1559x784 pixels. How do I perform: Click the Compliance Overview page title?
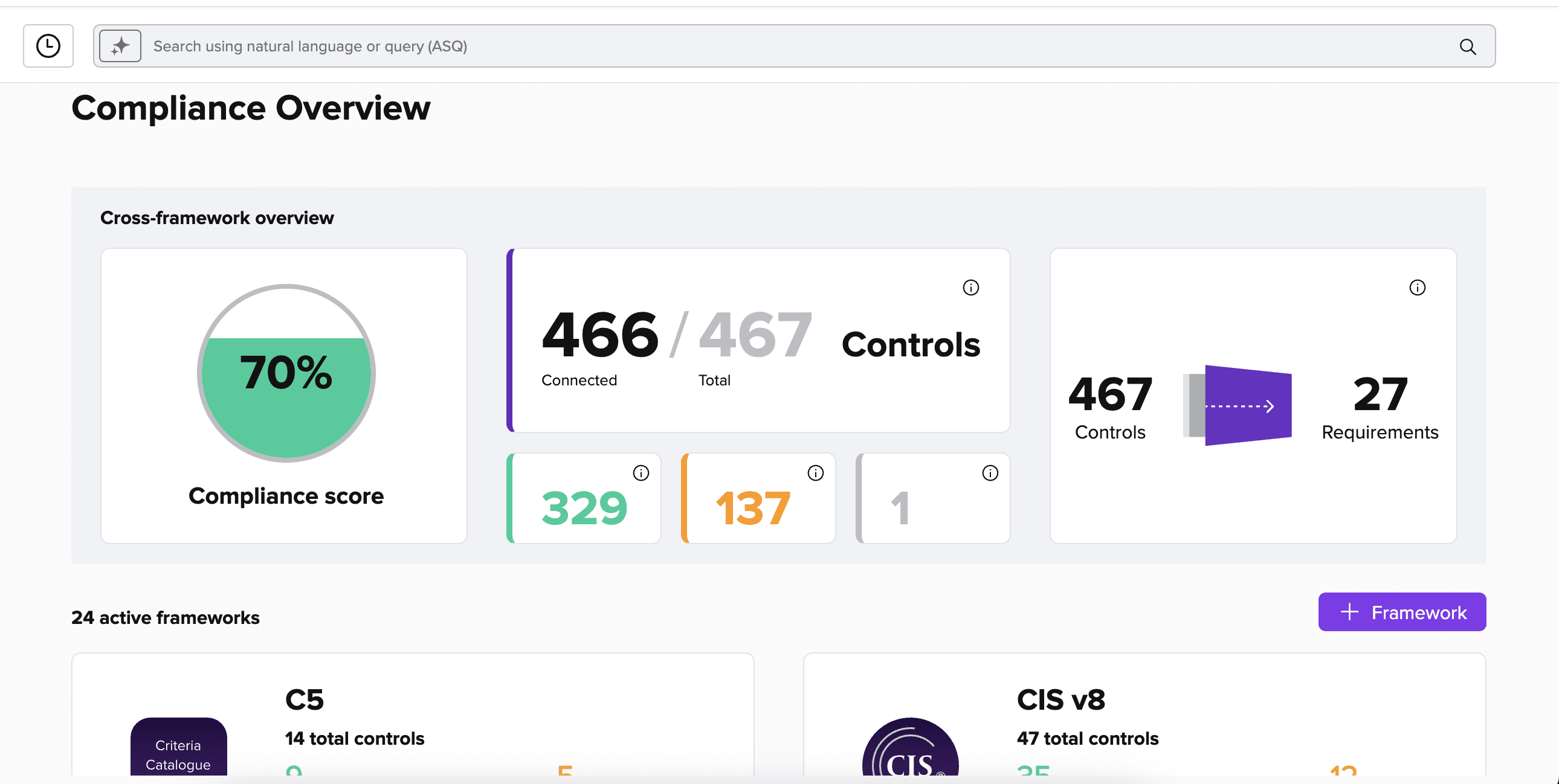[251, 108]
